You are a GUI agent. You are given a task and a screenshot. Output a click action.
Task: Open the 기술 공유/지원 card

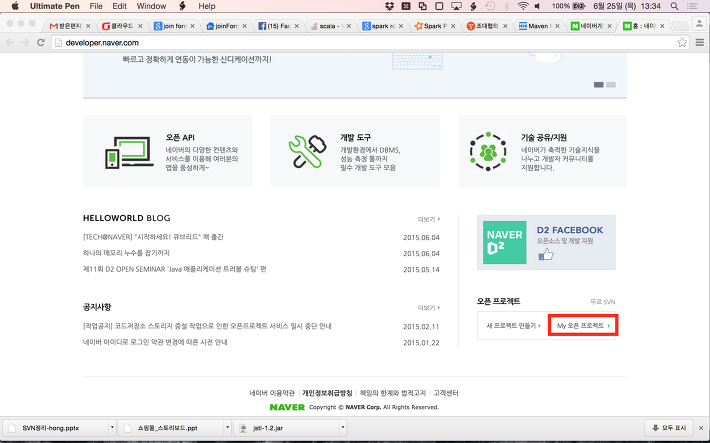[542, 151]
